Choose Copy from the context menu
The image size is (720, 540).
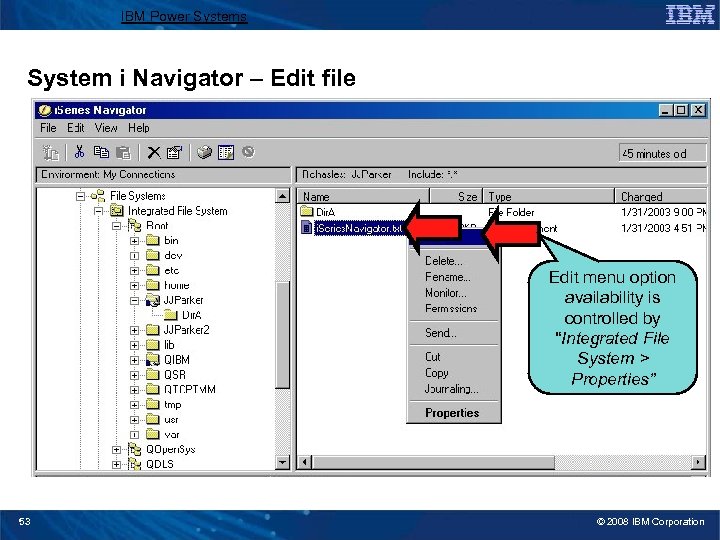(x=436, y=373)
